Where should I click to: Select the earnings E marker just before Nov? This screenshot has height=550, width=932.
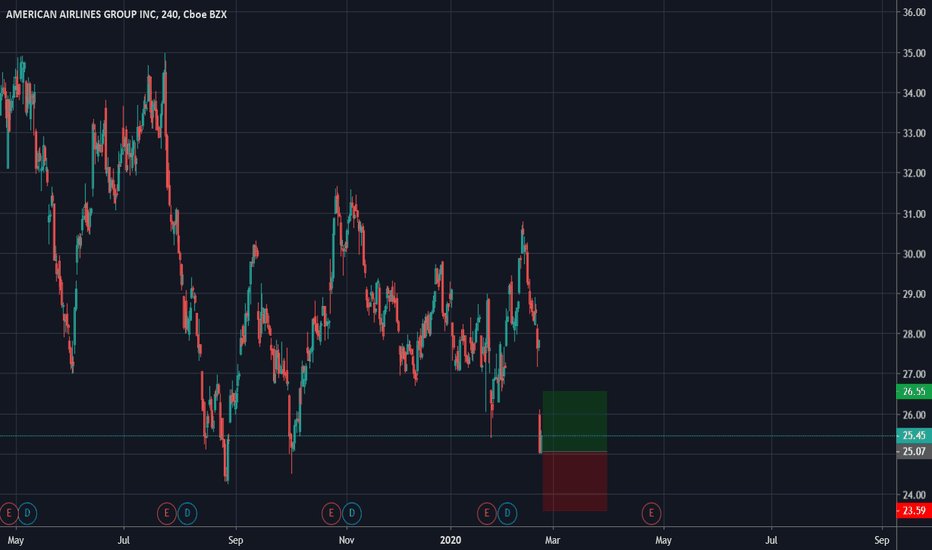click(x=331, y=513)
